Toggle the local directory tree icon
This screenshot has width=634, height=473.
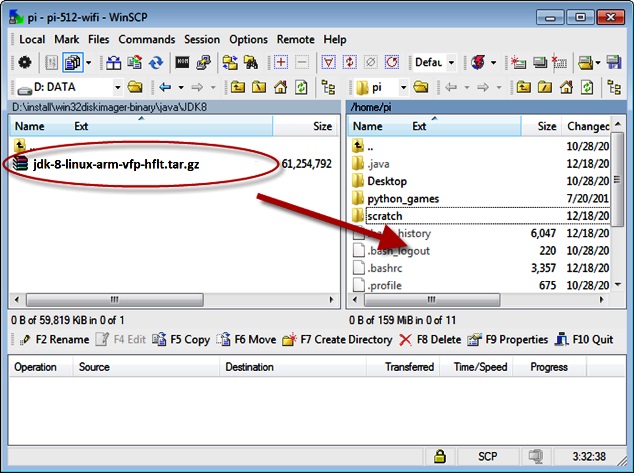(328, 87)
